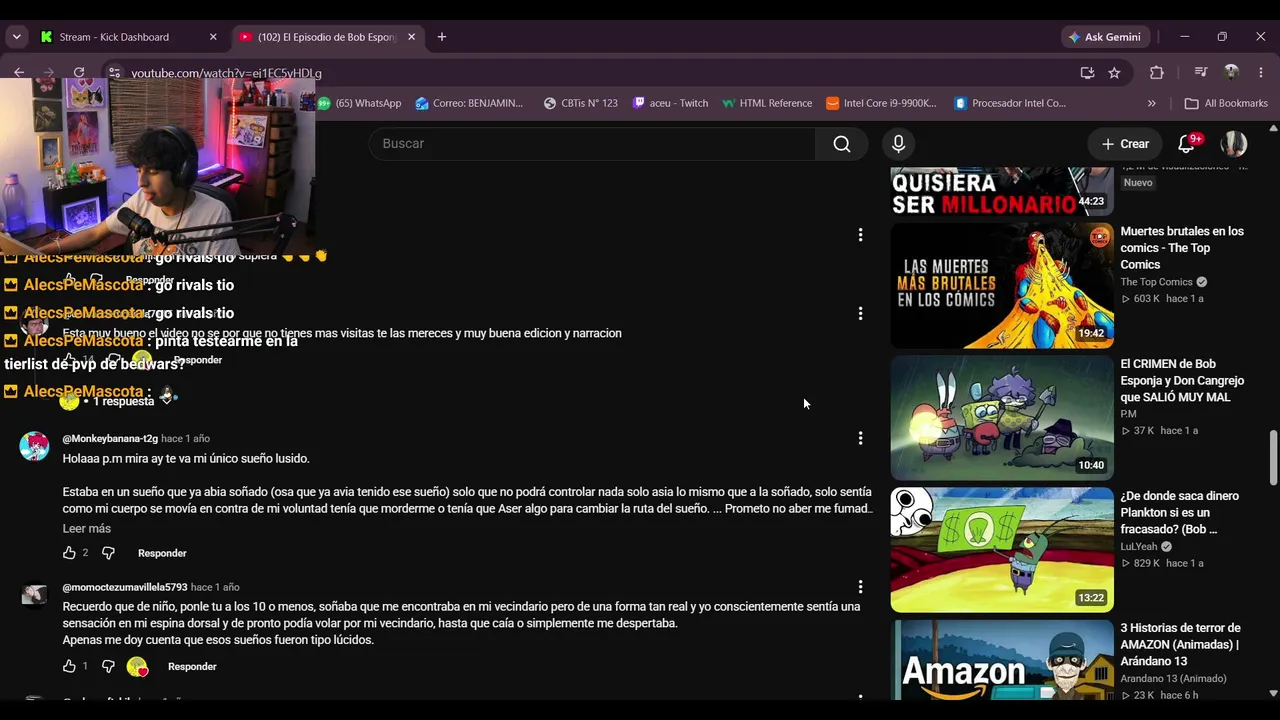
Task: Close the YouTube tab
Action: pyautogui.click(x=411, y=37)
